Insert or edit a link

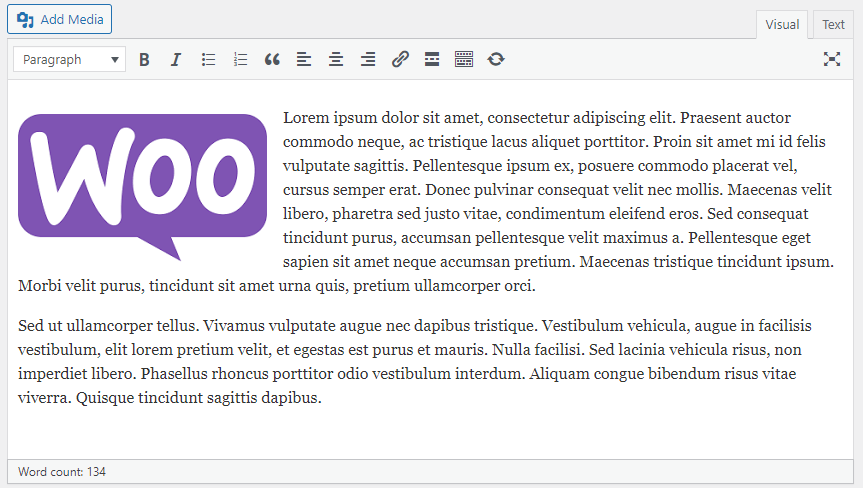400,59
